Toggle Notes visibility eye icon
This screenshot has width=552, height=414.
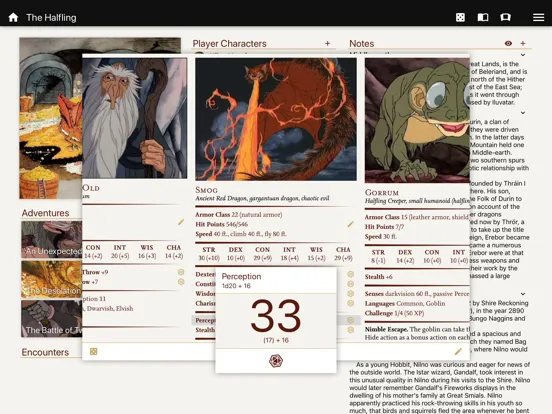tap(508, 43)
